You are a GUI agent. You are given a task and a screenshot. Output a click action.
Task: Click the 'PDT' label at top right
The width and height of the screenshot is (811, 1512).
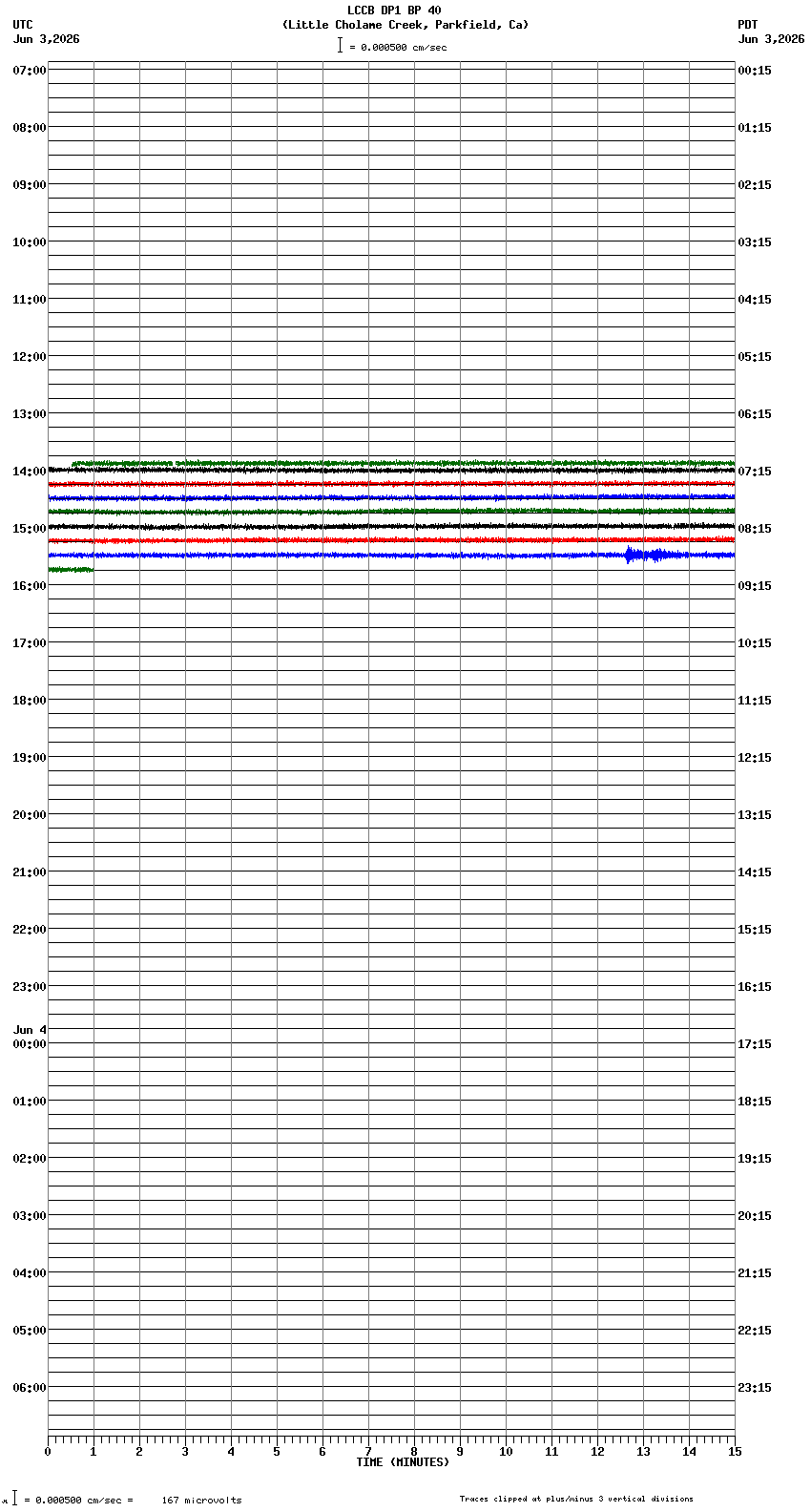[x=748, y=25]
